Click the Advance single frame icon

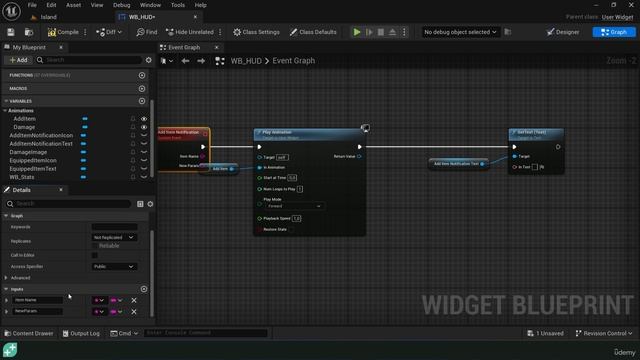pos(369,32)
